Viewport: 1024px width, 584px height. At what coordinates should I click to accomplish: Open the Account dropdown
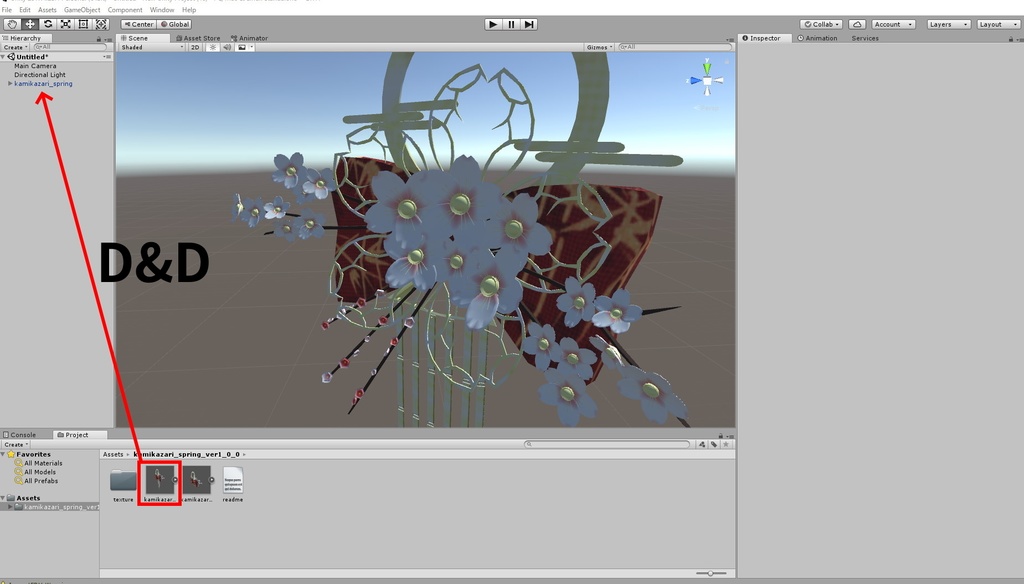tap(893, 24)
